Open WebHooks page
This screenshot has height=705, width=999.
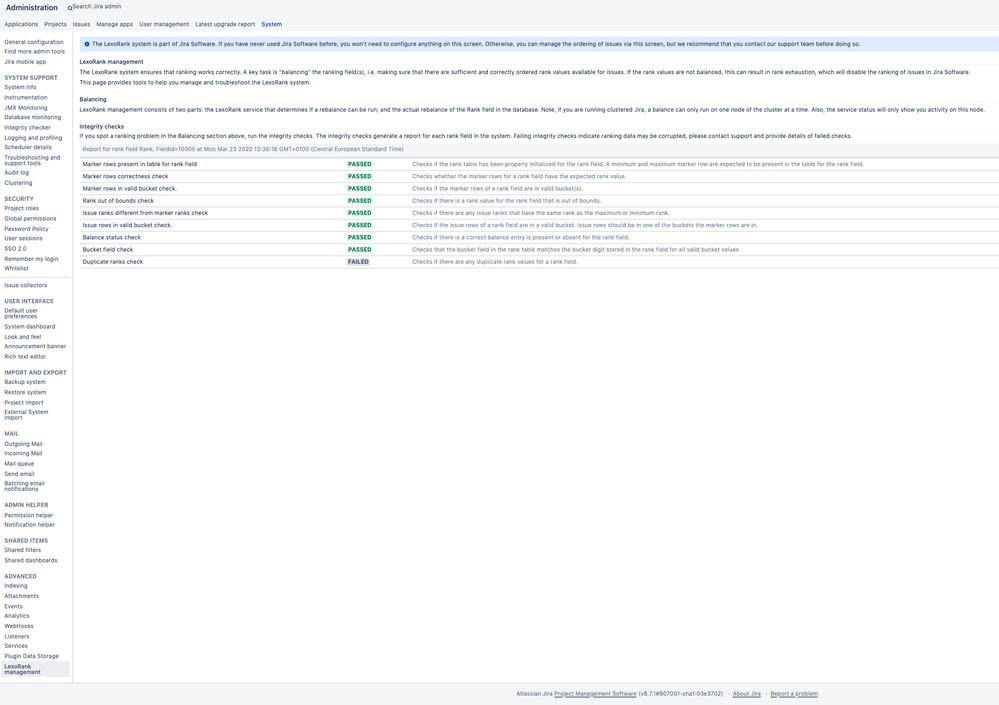19,626
